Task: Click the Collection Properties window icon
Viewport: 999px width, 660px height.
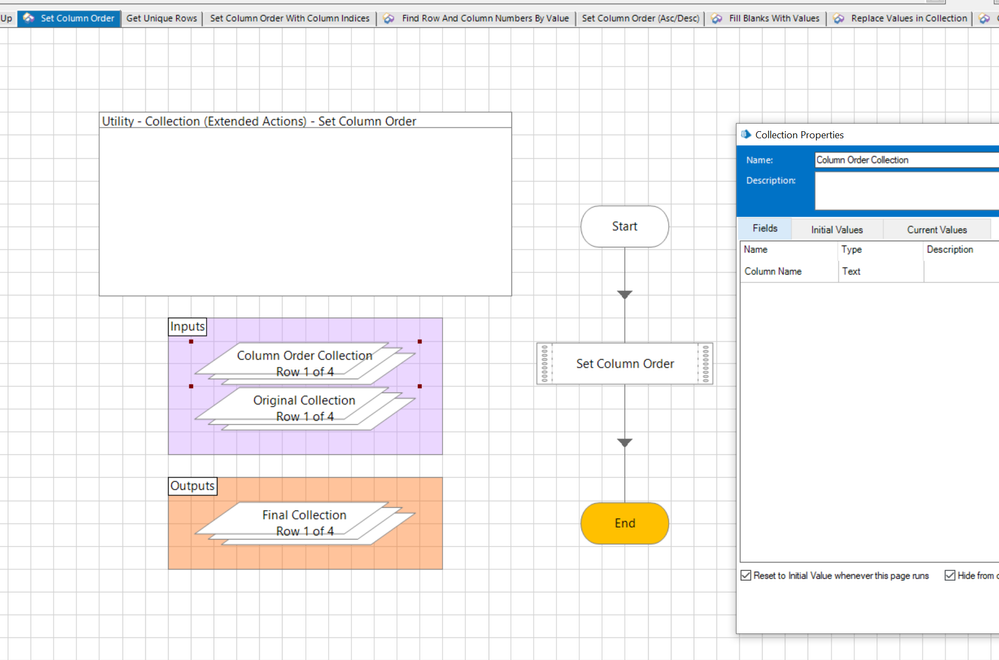Action: 746,134
